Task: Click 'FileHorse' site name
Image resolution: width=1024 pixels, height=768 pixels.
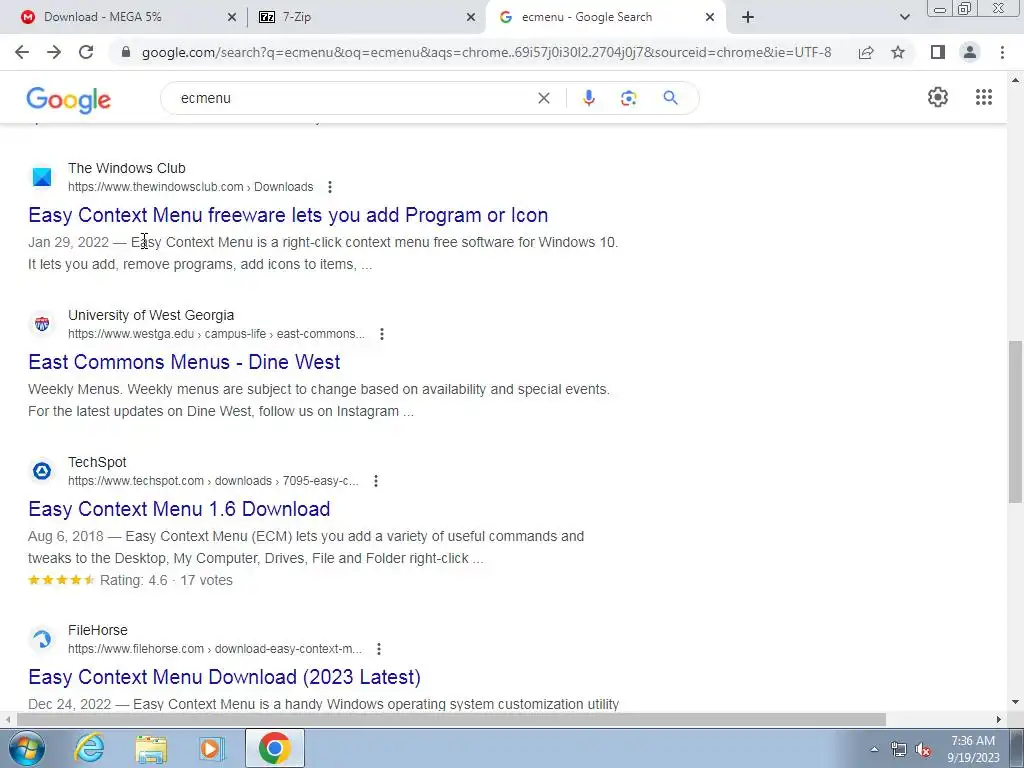Action: [x=98, y=630]
